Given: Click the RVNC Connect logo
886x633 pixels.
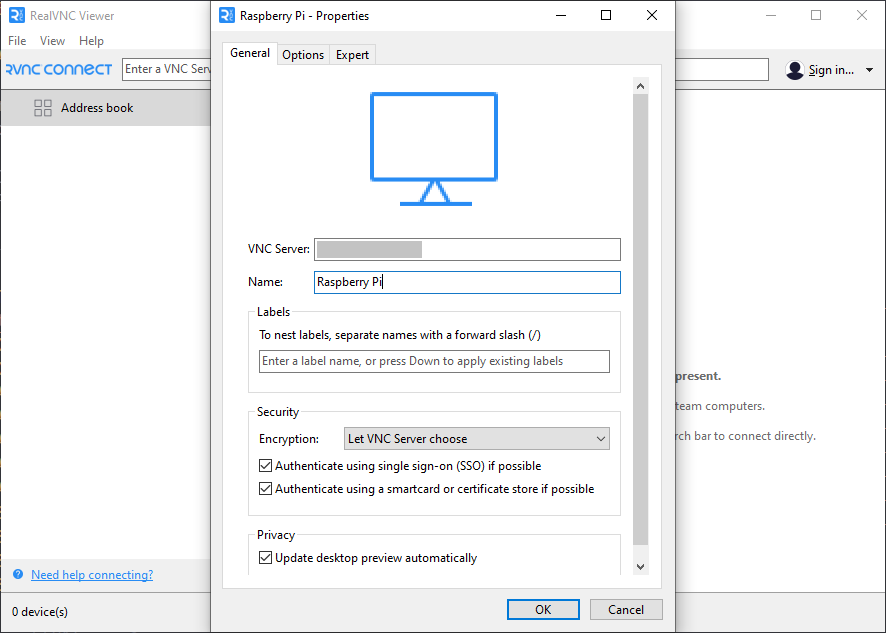Looking at the screenshot, I should [x=59, y=70].
